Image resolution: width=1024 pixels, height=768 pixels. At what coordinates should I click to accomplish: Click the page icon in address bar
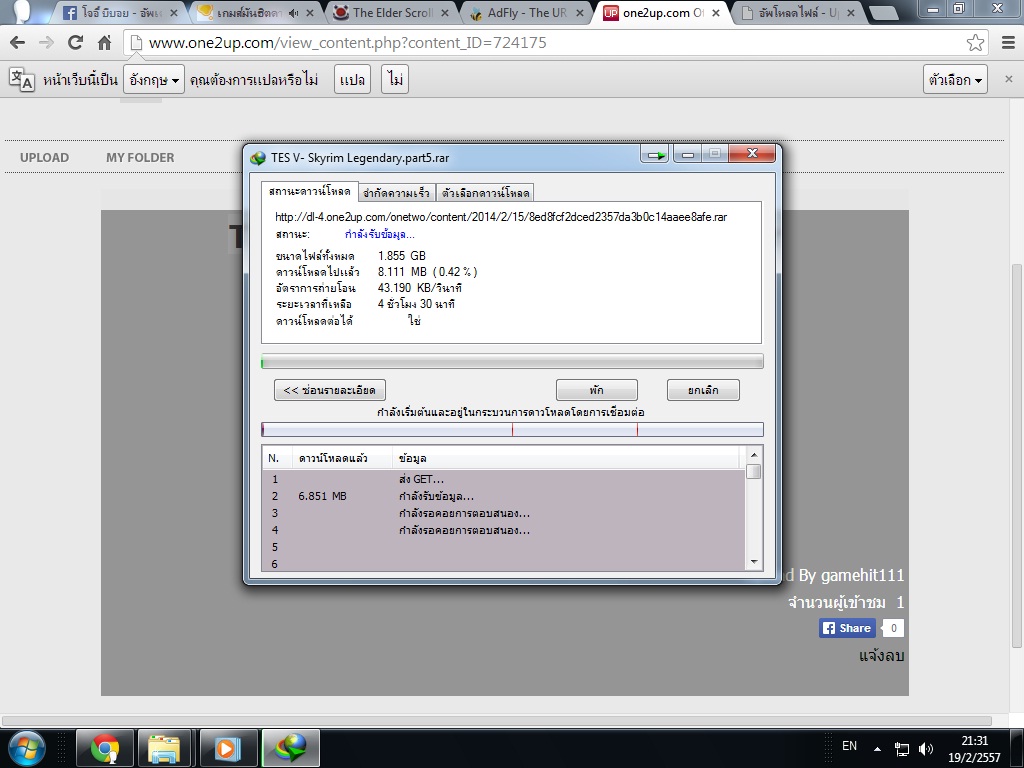pyautogui.click(x=136, y=43)
